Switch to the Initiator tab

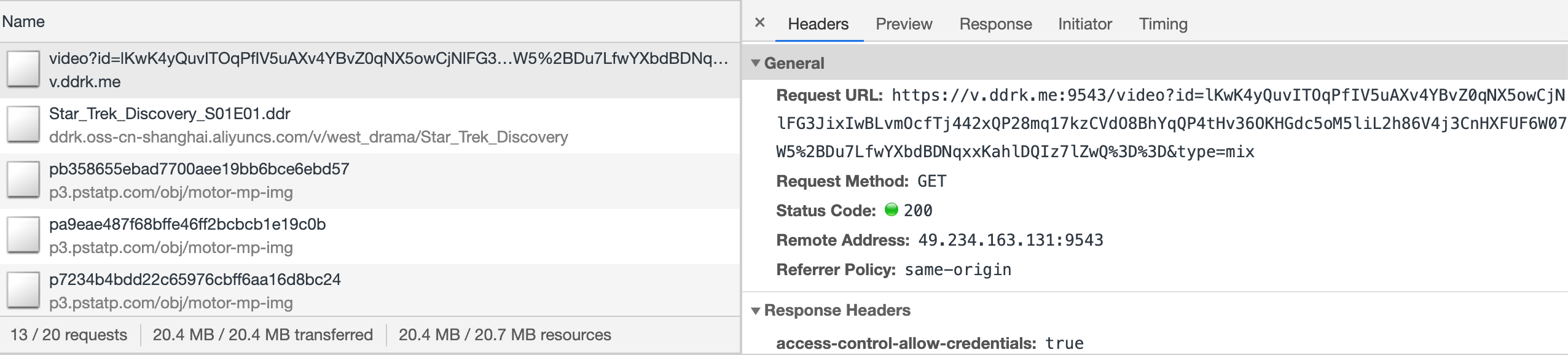pyautogui.click(x=1084, y=24)
